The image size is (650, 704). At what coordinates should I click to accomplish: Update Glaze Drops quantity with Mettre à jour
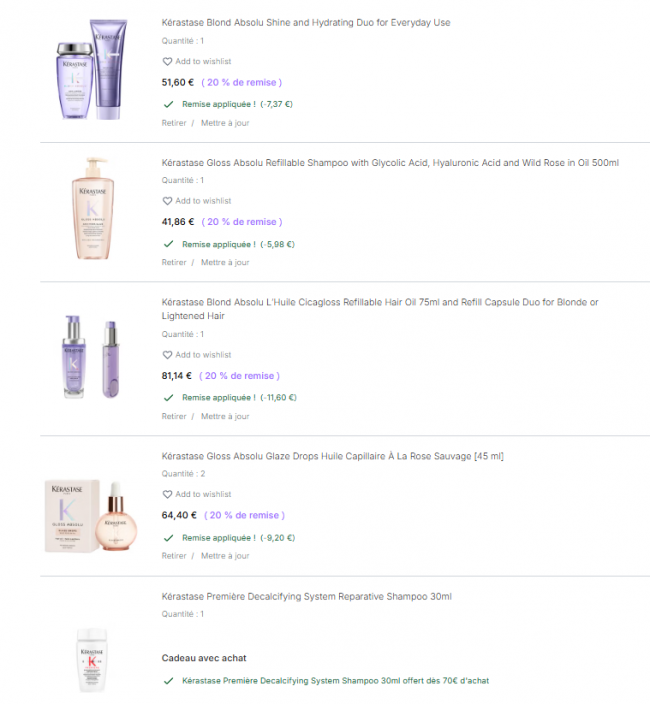(x=225, y=556)
